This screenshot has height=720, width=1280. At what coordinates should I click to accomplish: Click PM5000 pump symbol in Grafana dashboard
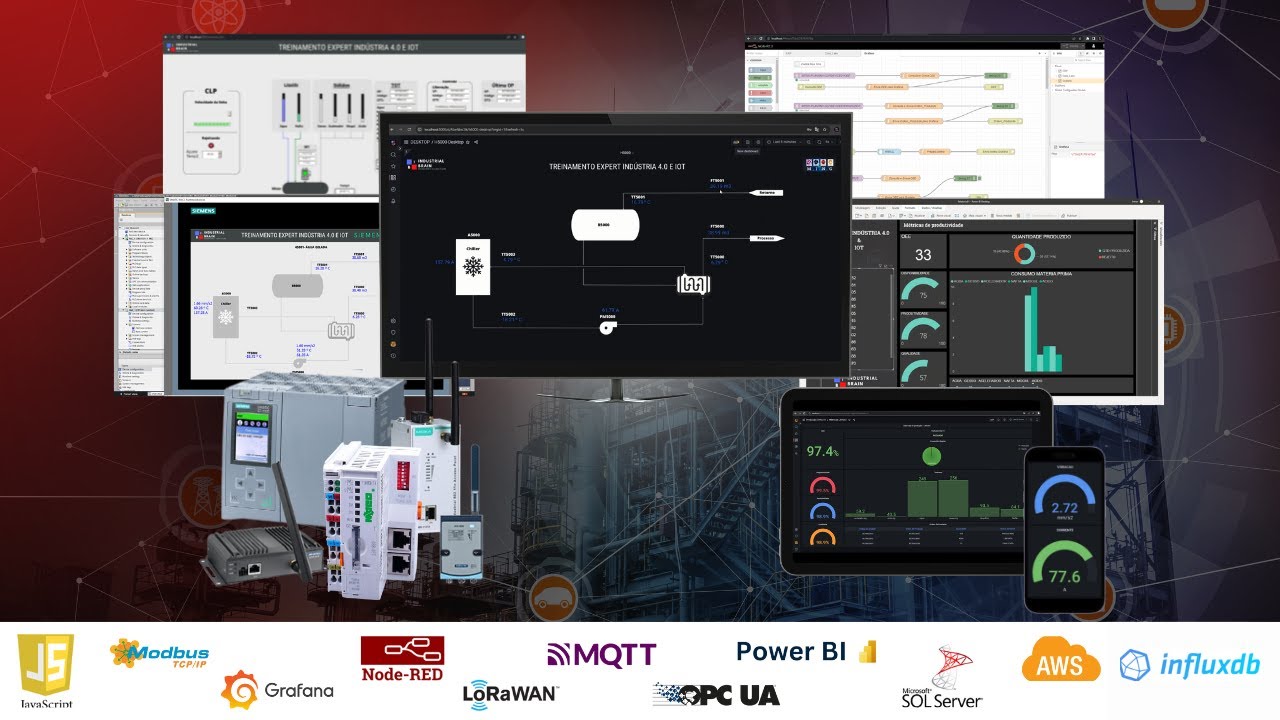608,327
